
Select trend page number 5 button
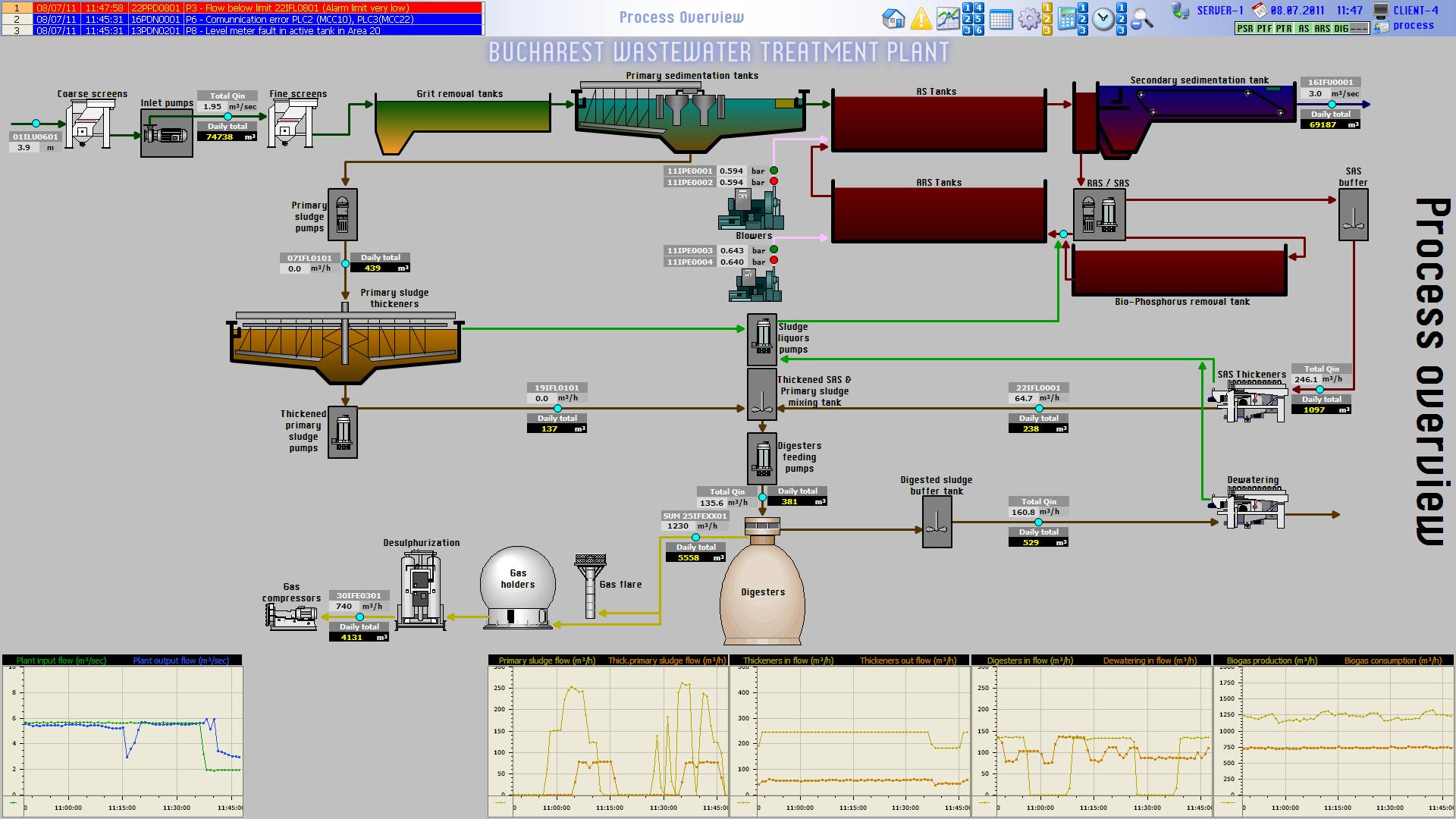point(979,19)
